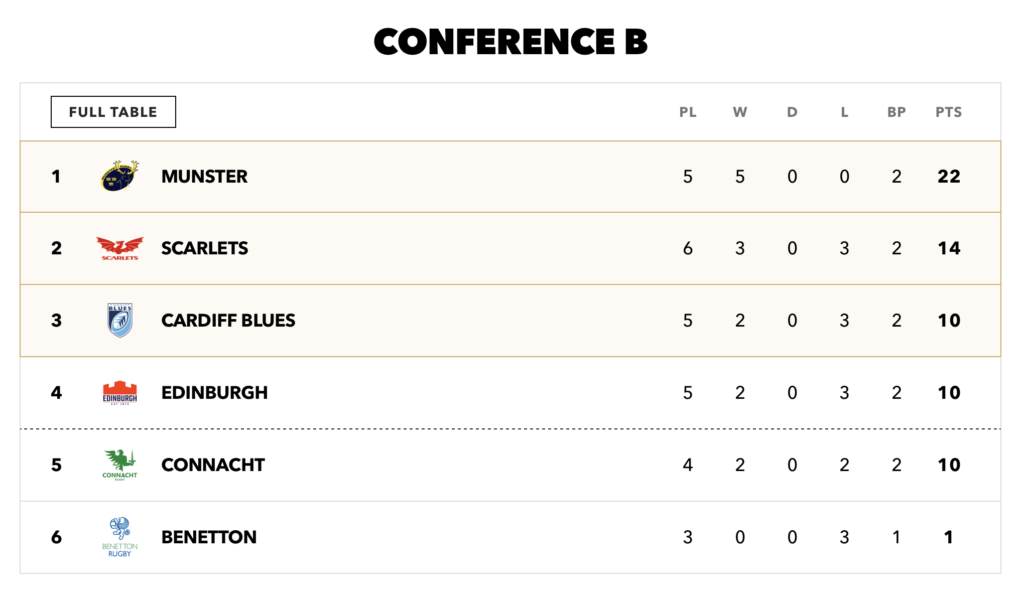Image resolution: width=1024 pixels, height=600 pixels.
Task: Open the Full Table view
Action: pyautogui.click(x=113, y=112)
